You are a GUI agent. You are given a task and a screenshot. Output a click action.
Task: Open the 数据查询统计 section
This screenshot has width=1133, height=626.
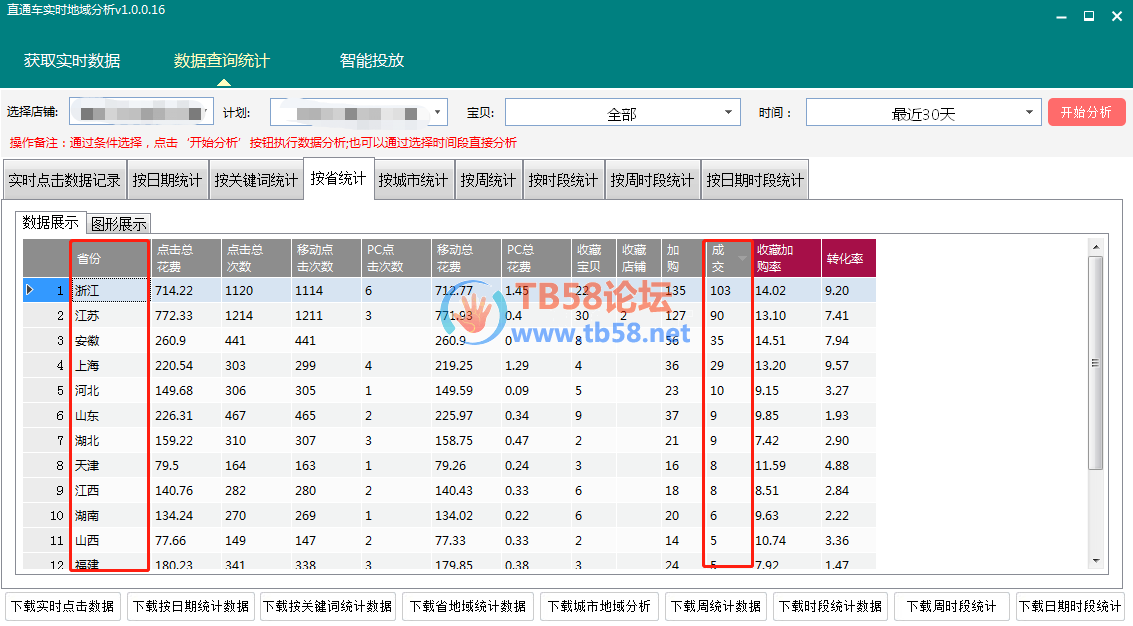(x=222, y=61)
